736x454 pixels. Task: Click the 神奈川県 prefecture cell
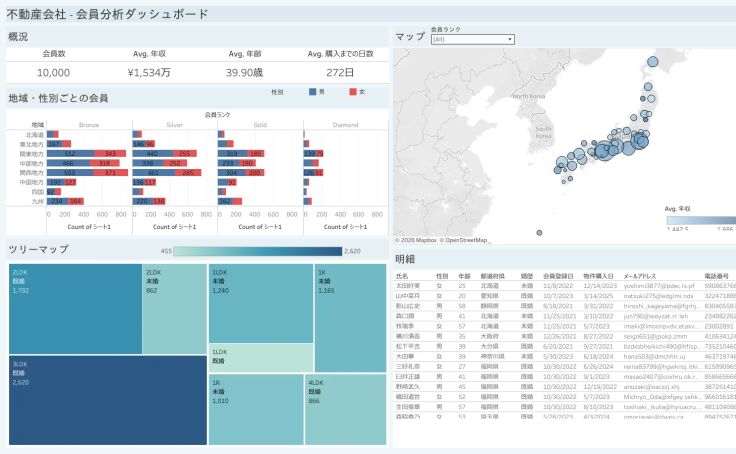[492, 357]
